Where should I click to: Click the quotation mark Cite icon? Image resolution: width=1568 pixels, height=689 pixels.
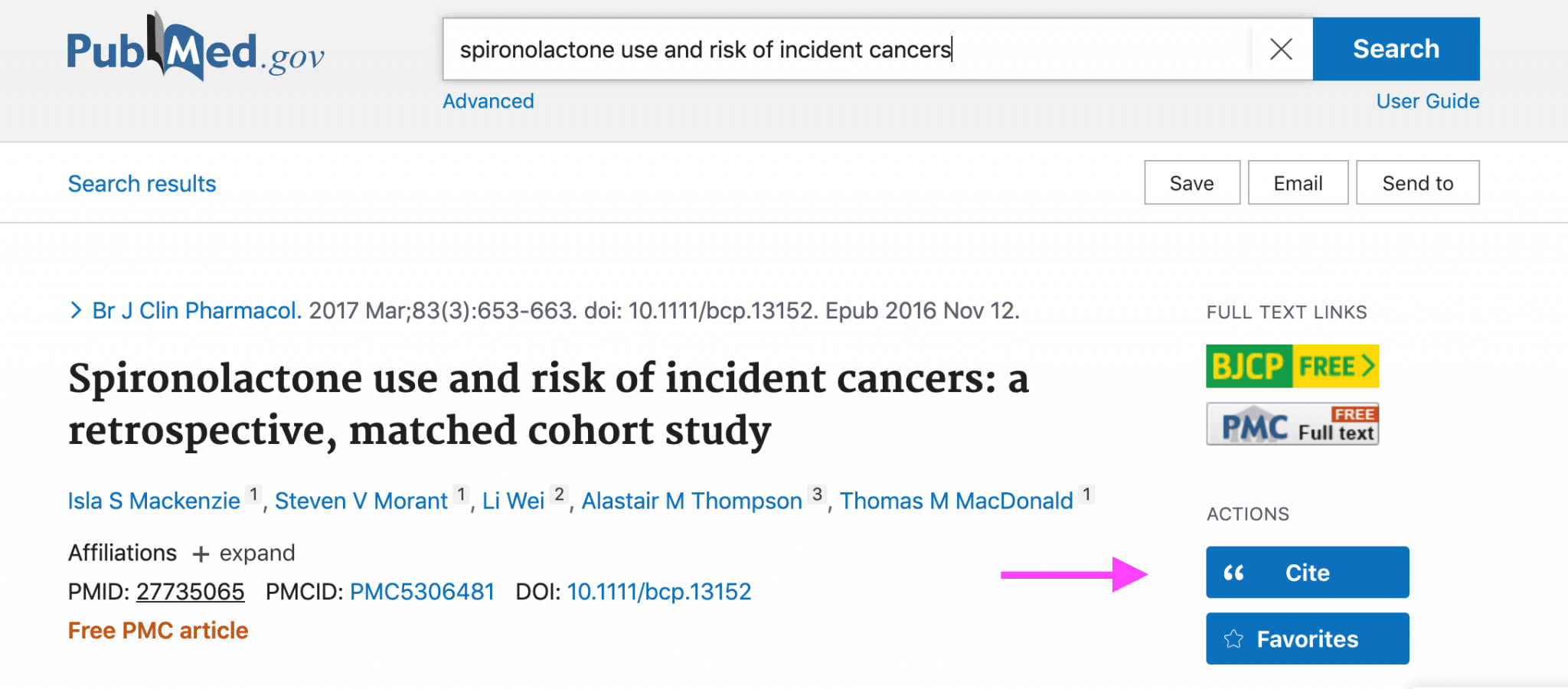click(x=1233, y=573)
